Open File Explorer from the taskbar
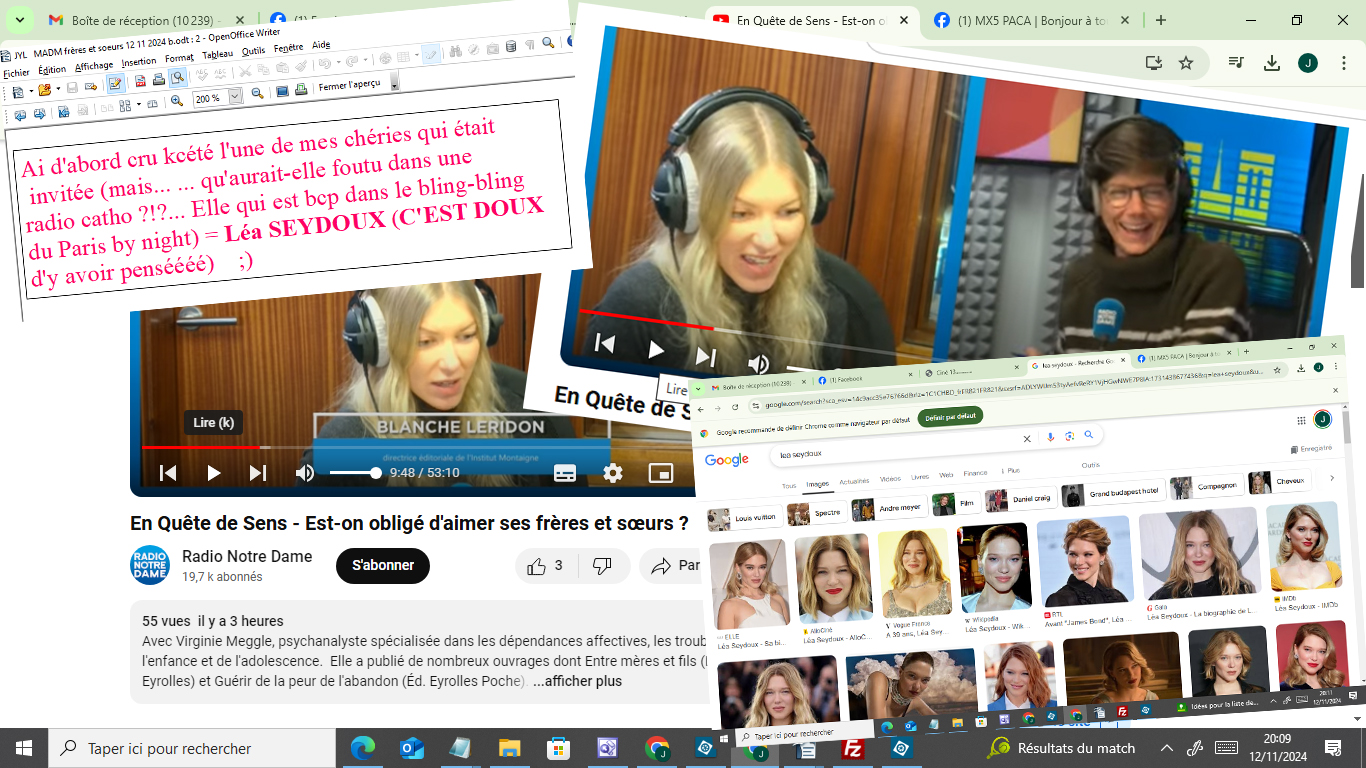Screen dimensions: 1366x768 (510, 747)
